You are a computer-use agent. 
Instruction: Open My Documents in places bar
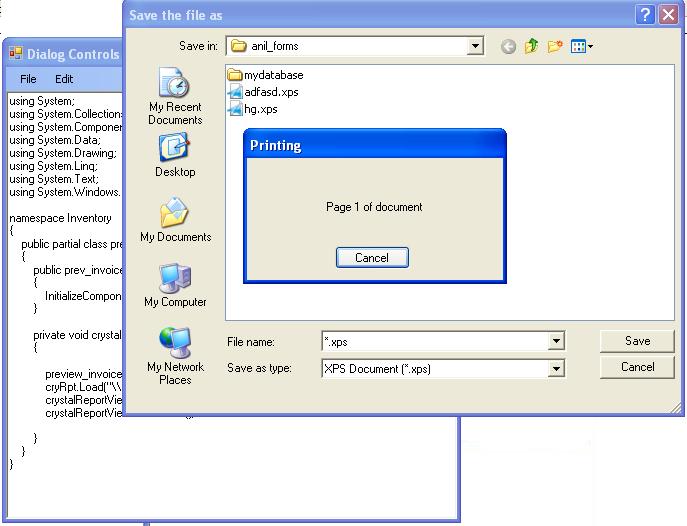175,220
